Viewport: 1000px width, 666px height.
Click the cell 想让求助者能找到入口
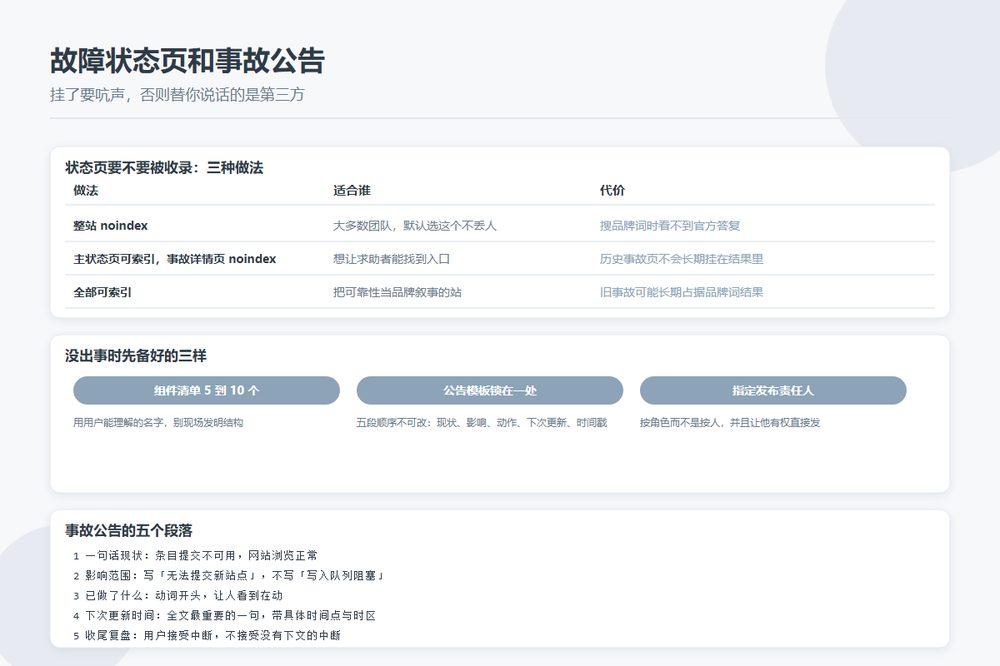coord(392,259)
